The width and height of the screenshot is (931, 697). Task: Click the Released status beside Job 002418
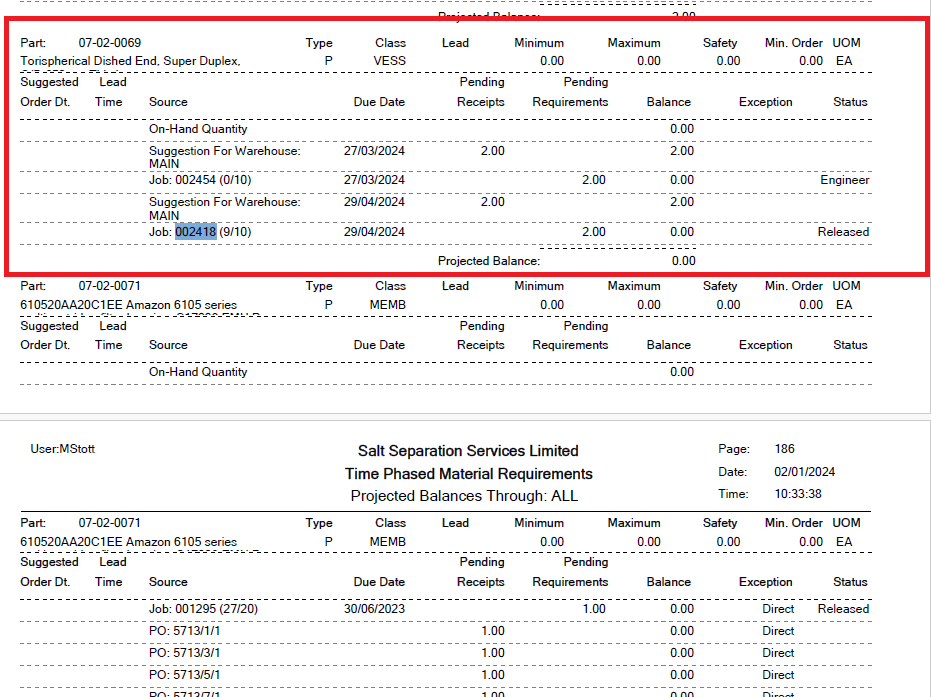pyautogui.click(x=843, y=232)
